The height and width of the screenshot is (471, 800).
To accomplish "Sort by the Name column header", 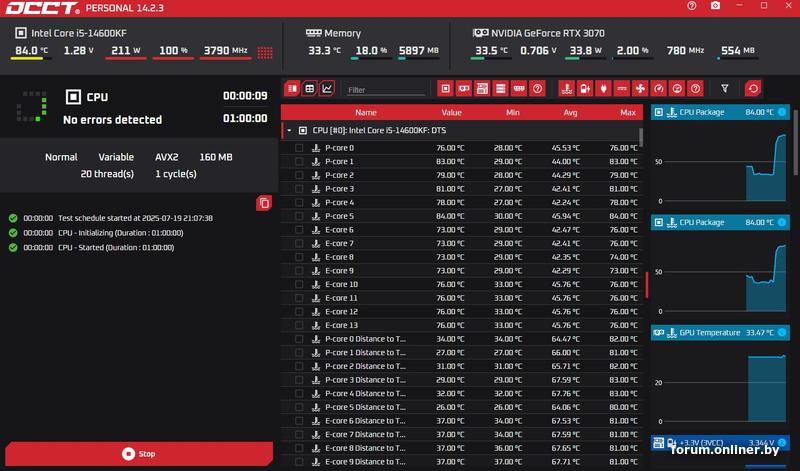I will 366,112.
